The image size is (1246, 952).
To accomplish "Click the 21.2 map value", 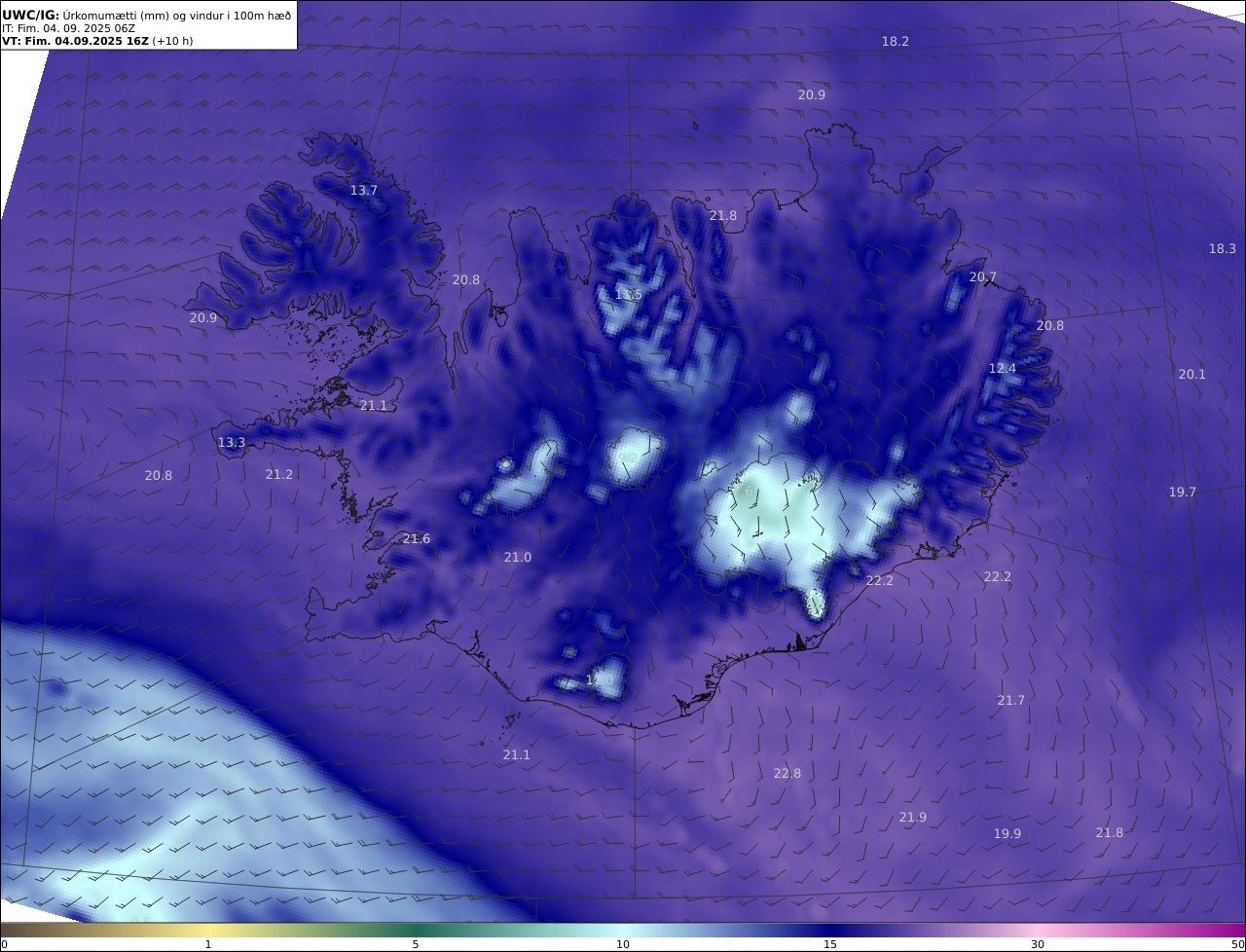I will point(278,475).
